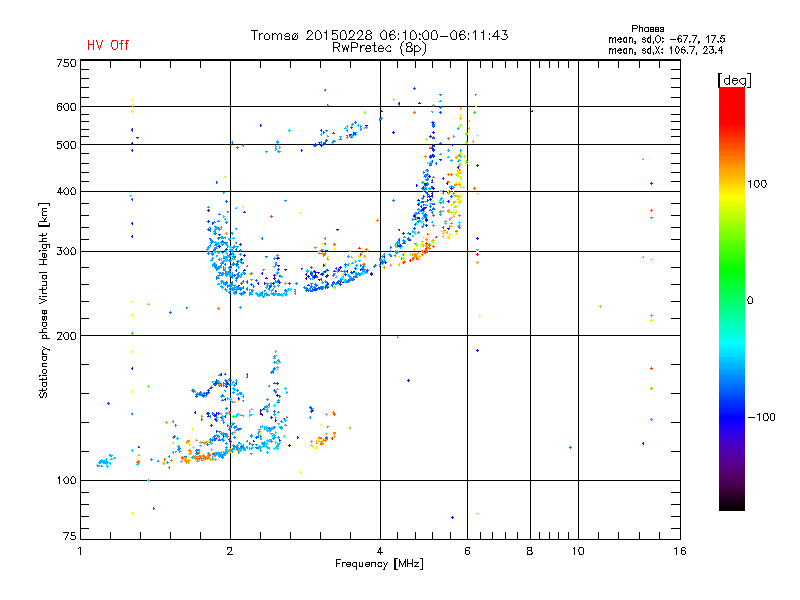Image resolution: width=800 pixels, height=600 pixels.
Task: Click the y-axis label '500'
Action: (66, 145)
